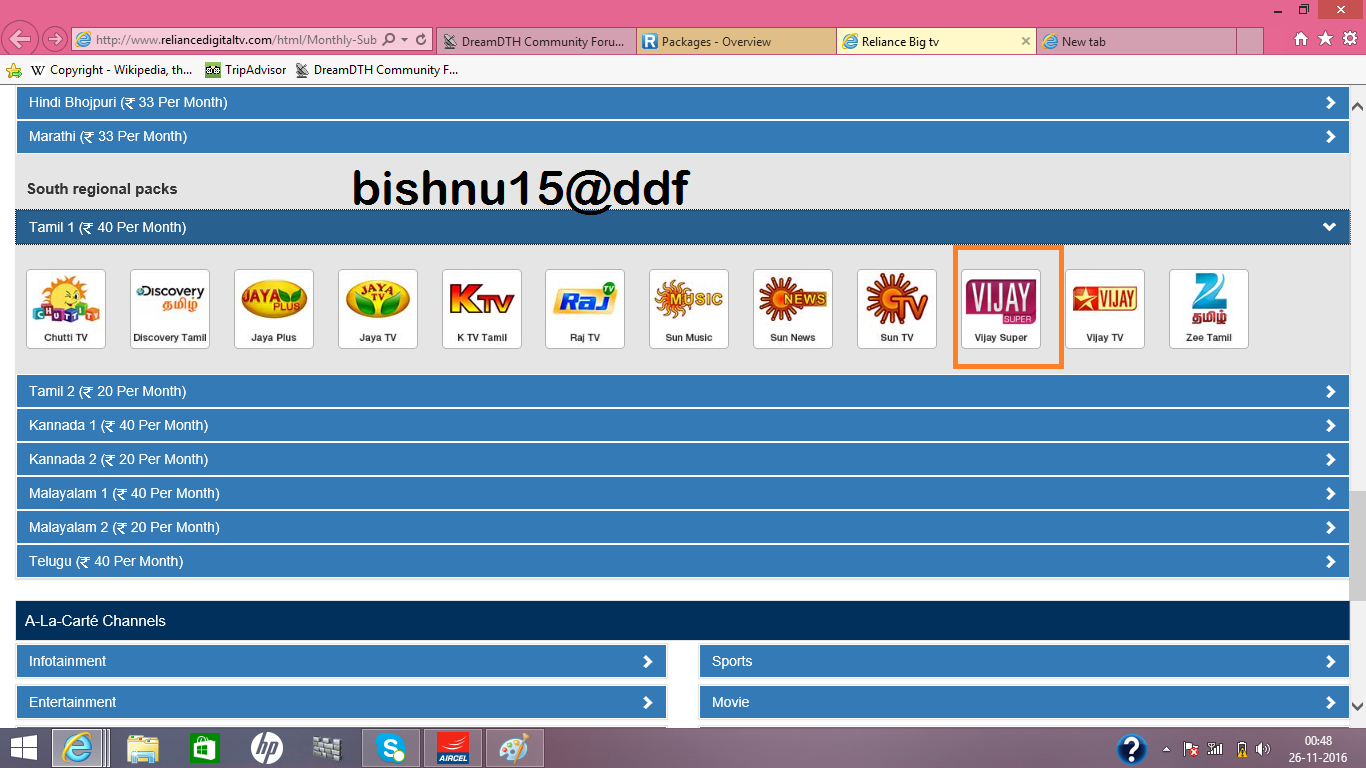Add the page to the Favorites bar
1366x768 pixels.
click(x=14, y=70)
